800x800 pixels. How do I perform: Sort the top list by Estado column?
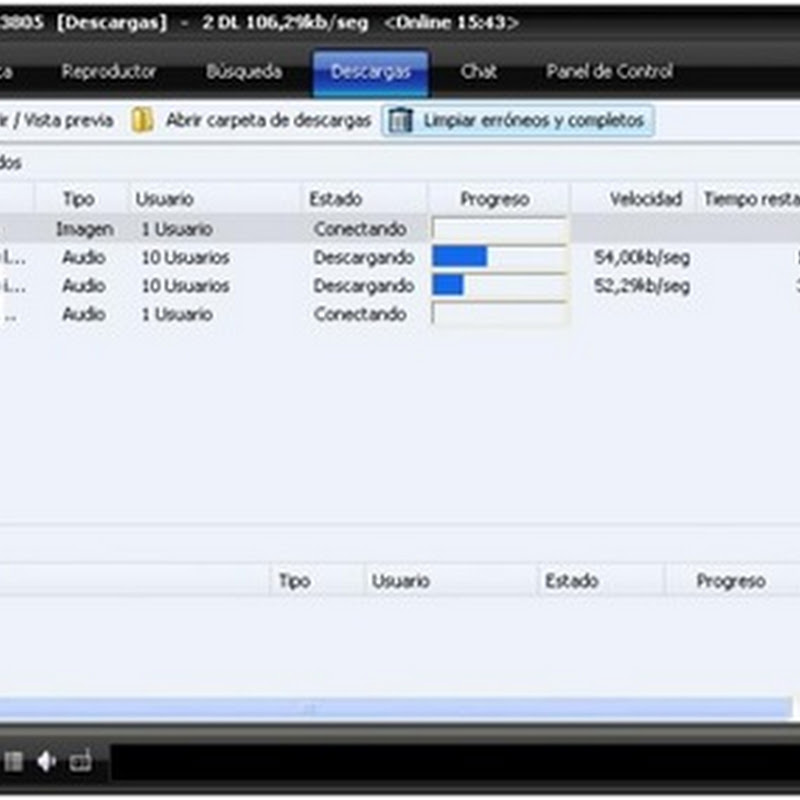(336, 199)
